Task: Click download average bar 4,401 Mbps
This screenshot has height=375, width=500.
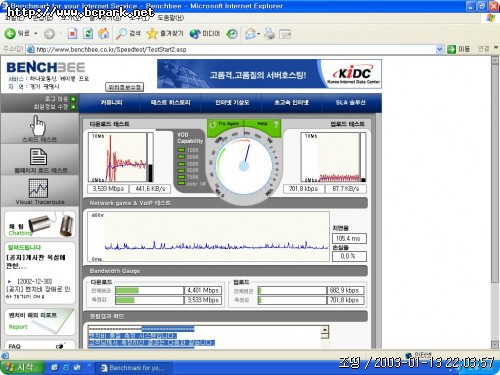Action: click(x=168, y=290)
